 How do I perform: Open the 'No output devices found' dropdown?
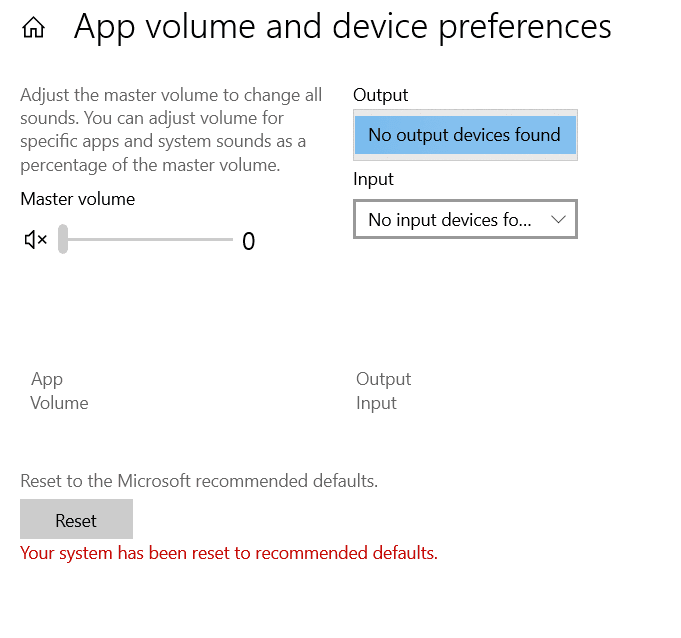click(465, 135)
